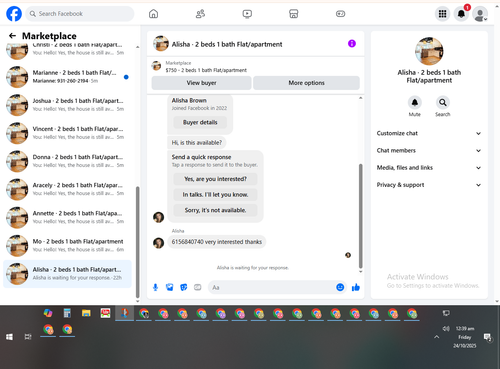This screenshot has height=369, width=500.
Task: Expand the Privacy & support section
Action: coord(429,185)
